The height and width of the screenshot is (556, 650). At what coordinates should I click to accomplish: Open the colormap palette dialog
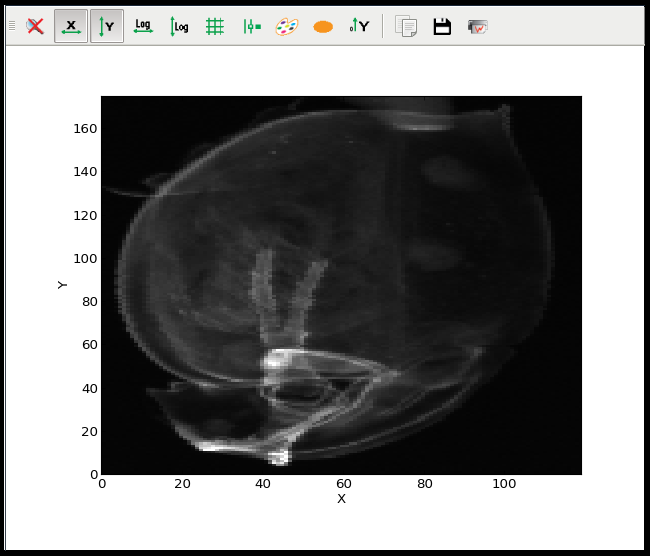click(x=287, y=26)
